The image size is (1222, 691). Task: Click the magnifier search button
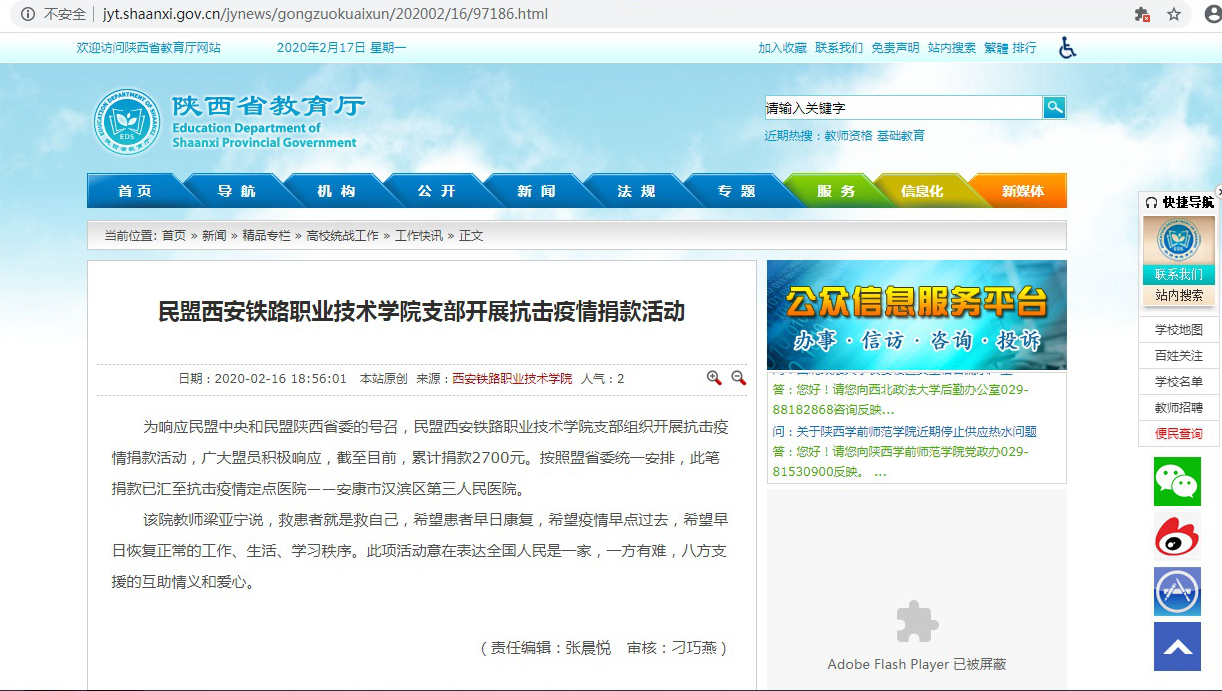click(x=1054, y=108)
